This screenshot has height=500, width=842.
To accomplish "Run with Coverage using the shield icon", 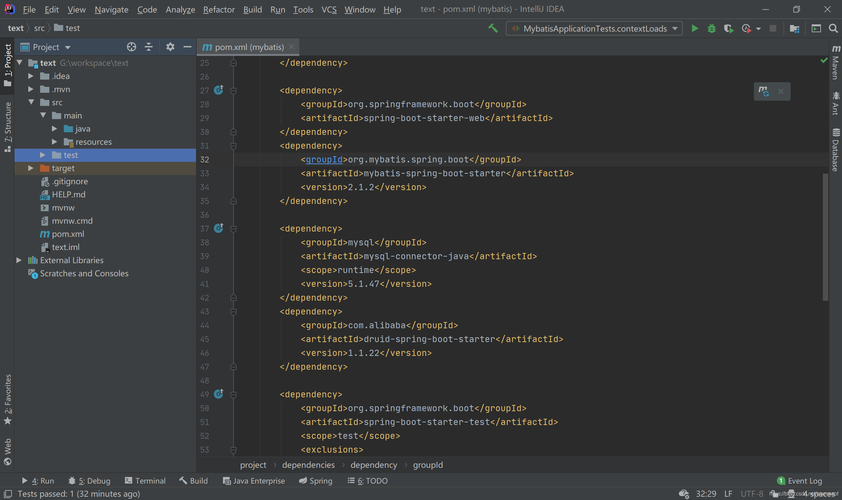I will click(728, 29).
